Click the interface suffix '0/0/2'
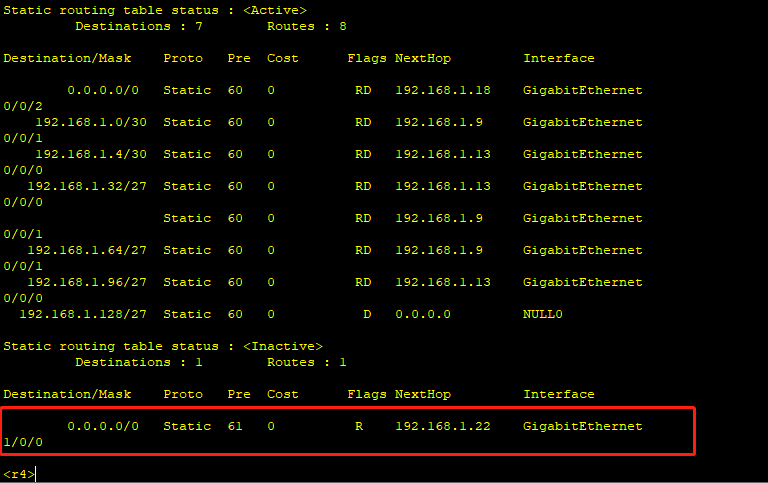The image size is (768, 483). coord(23,106)
